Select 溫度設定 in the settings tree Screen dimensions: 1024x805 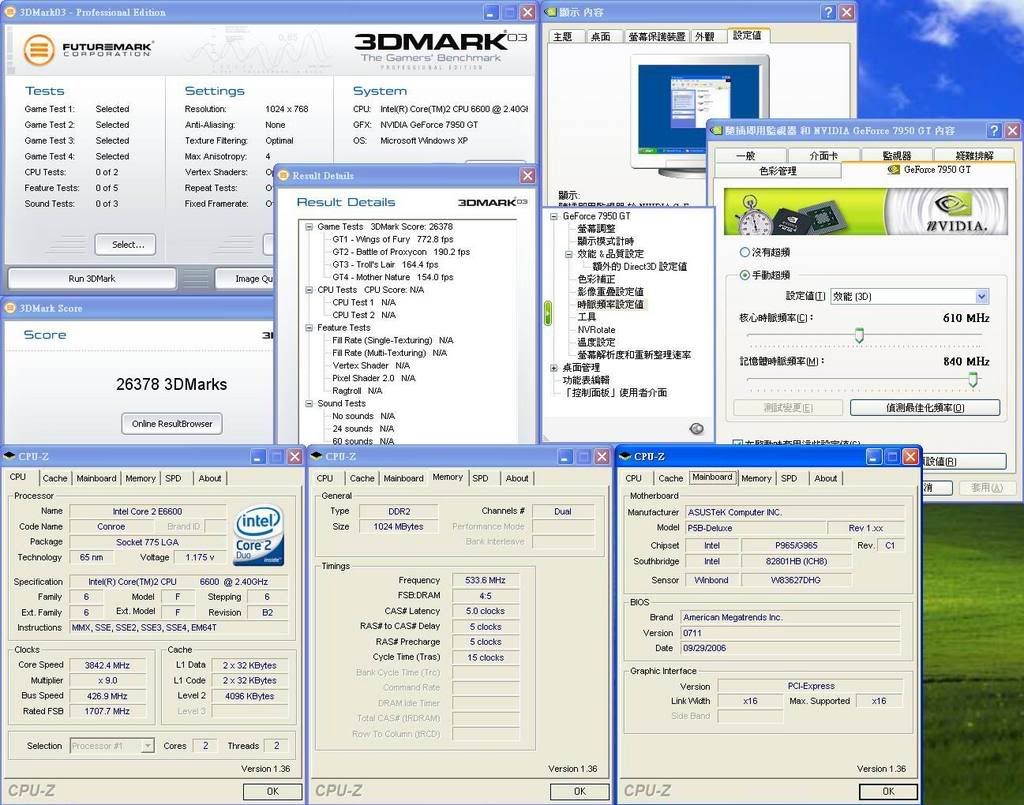(x=596, y=342)
